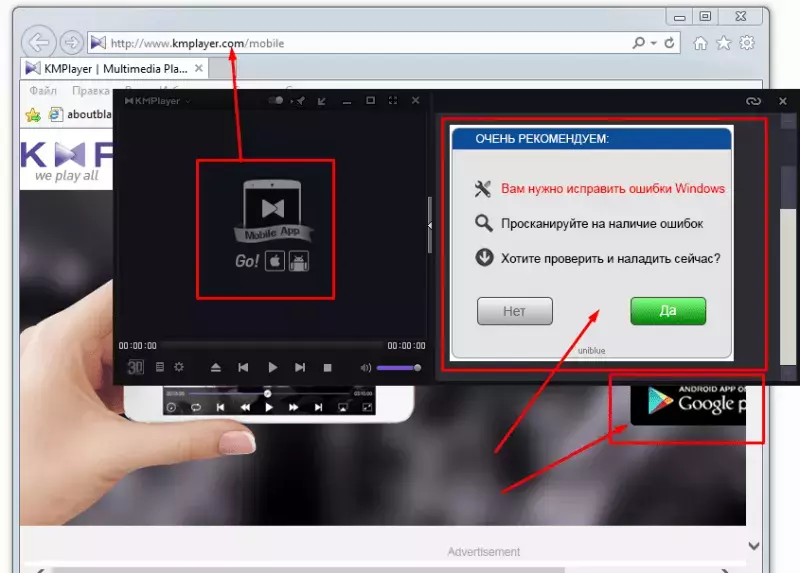The height and width of the screenshot is (573, 800).
Task: Click the right 00:00:00 total time
Action: click(x=406, y=345)
